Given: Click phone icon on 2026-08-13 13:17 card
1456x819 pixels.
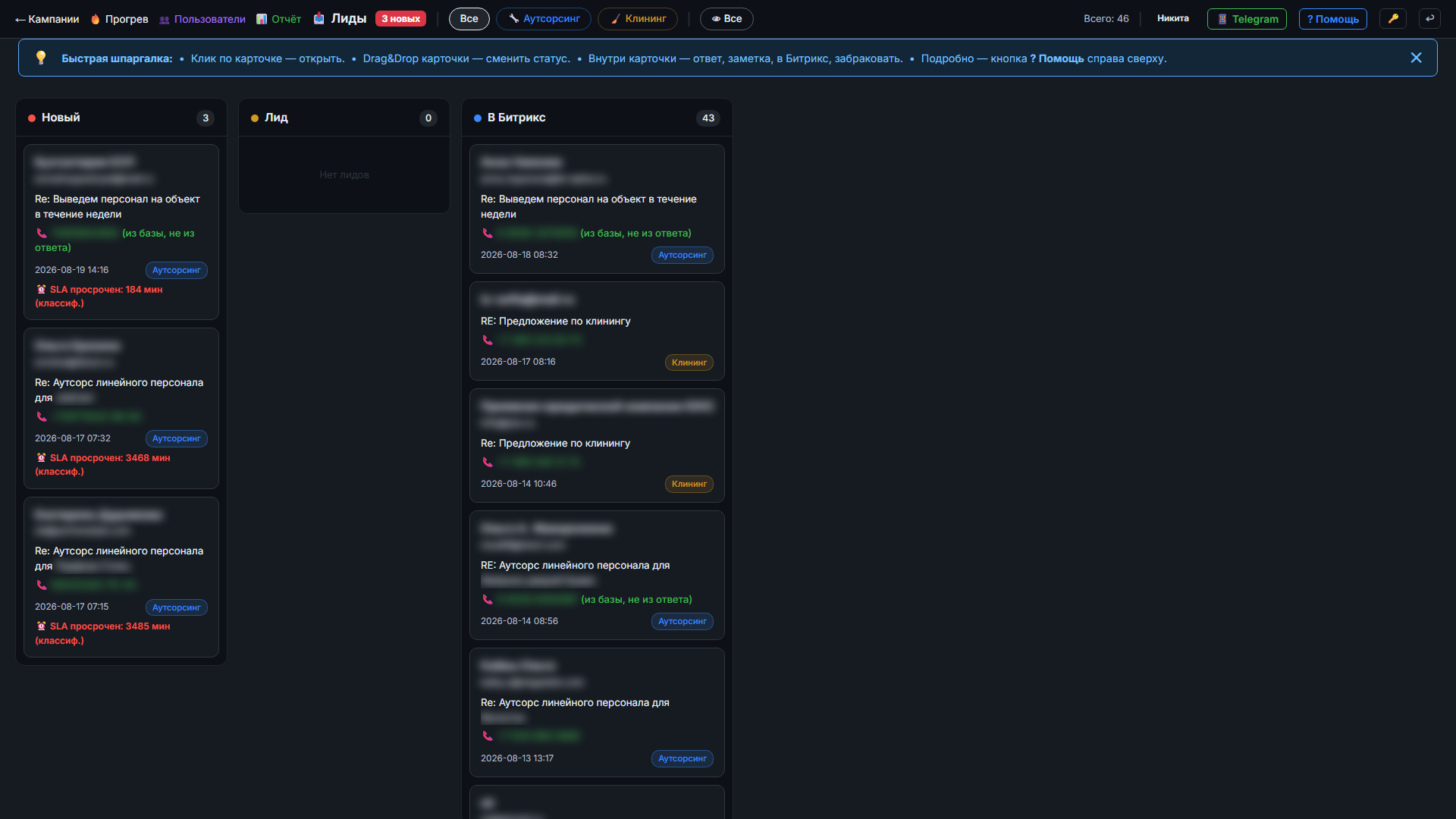Looking at the screenshot, I should 488,736.
